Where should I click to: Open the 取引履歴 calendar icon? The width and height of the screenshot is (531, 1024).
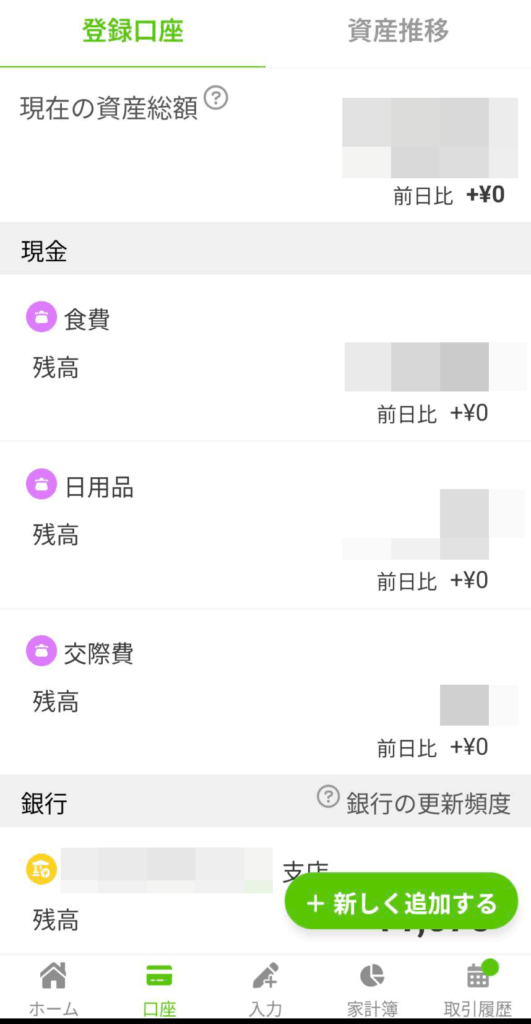[x=477, y=976]
